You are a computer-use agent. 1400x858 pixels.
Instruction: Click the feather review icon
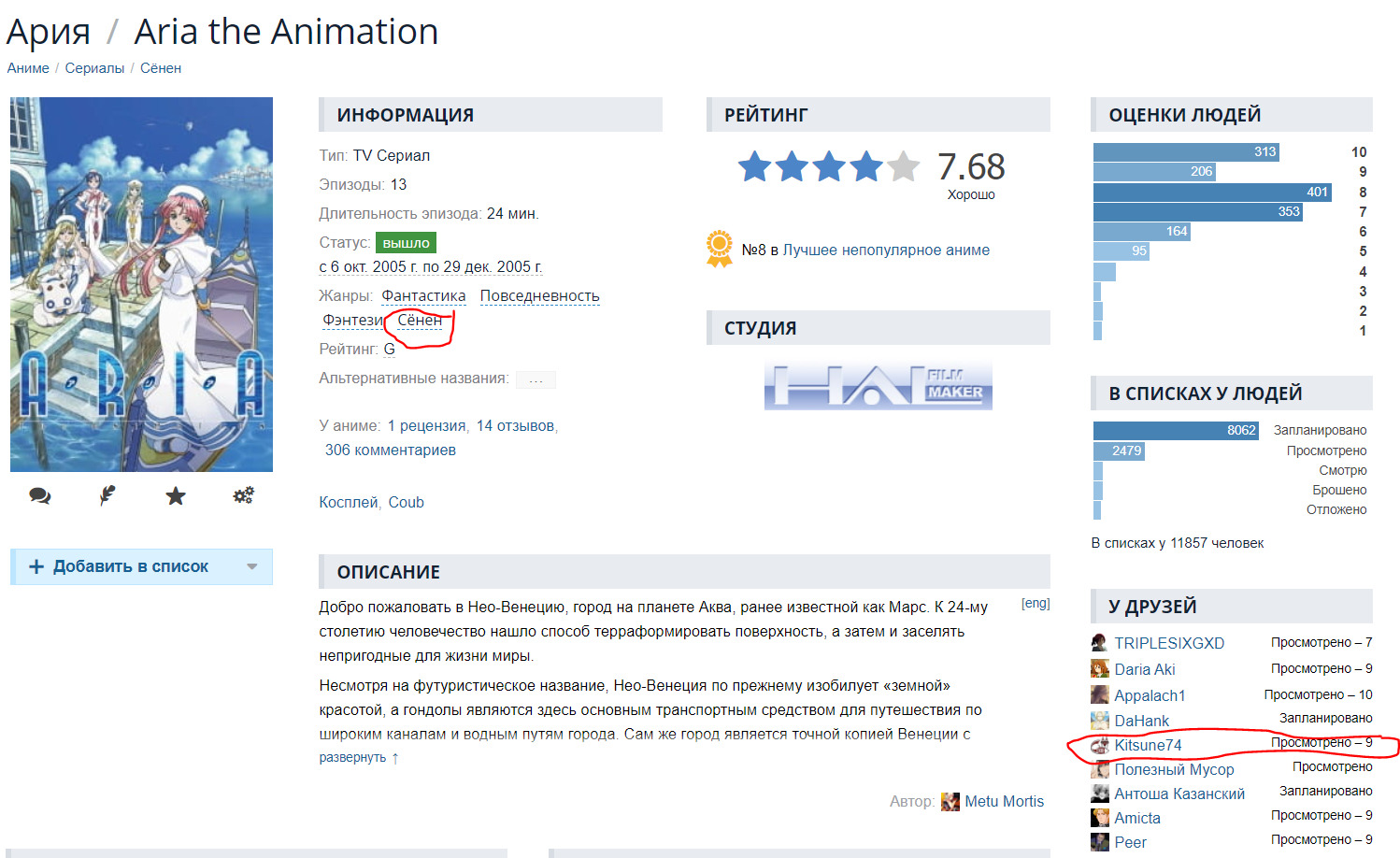[x=107, y=496]
